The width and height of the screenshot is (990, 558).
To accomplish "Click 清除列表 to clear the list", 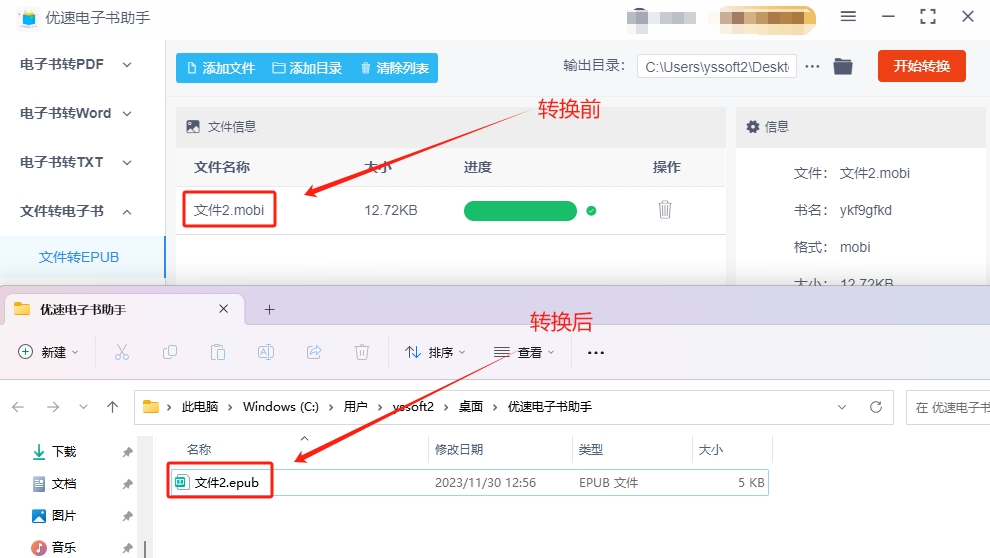I will [395, 68].
